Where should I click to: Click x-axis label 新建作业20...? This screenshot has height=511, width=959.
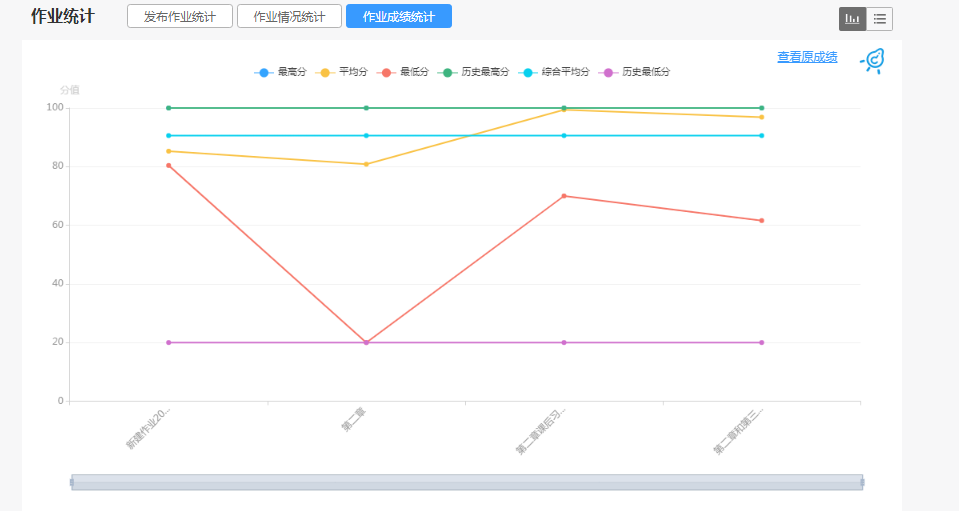pos(147,428)
